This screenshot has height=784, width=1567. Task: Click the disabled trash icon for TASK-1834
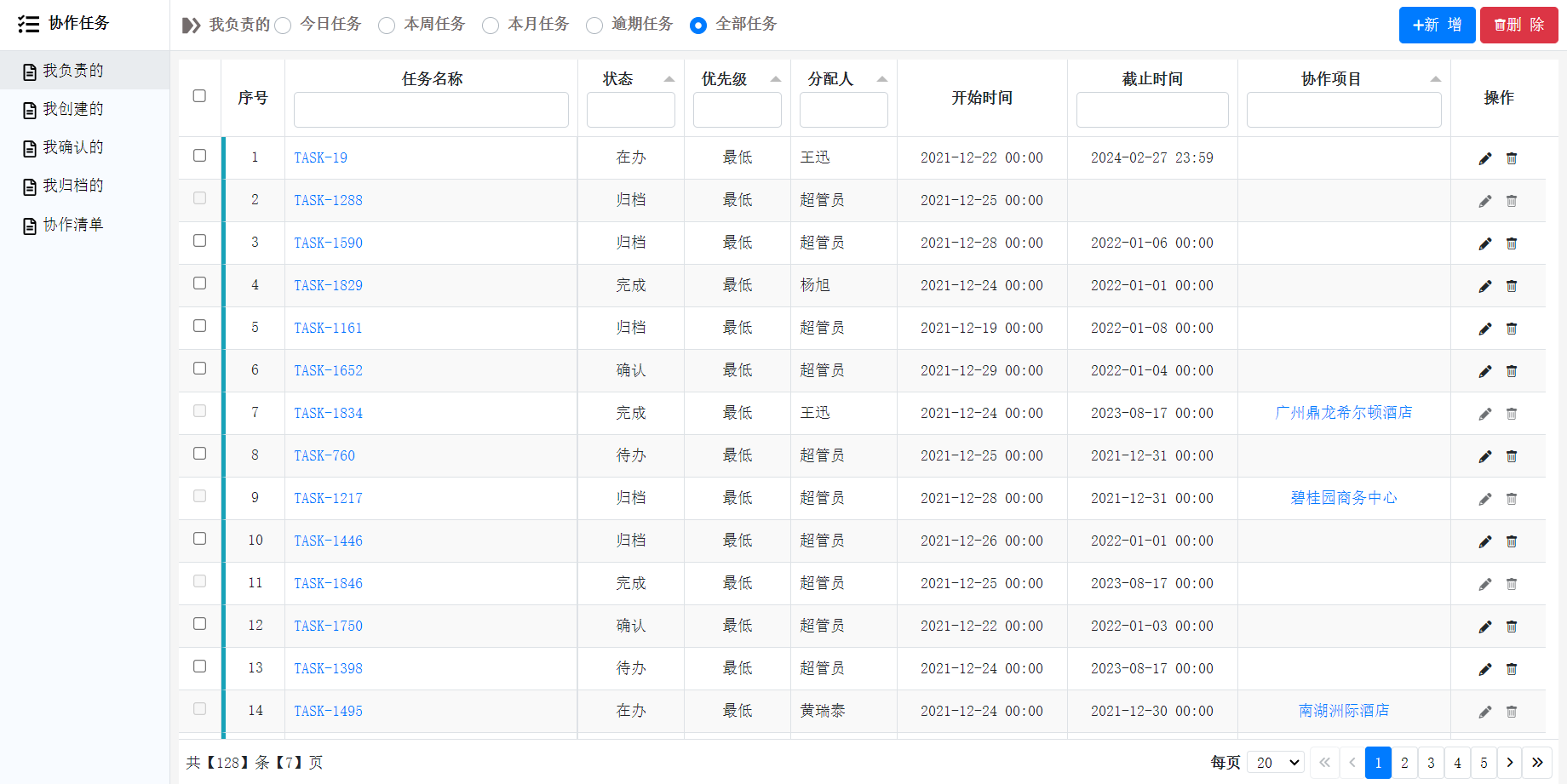[x=1512, y=414]
